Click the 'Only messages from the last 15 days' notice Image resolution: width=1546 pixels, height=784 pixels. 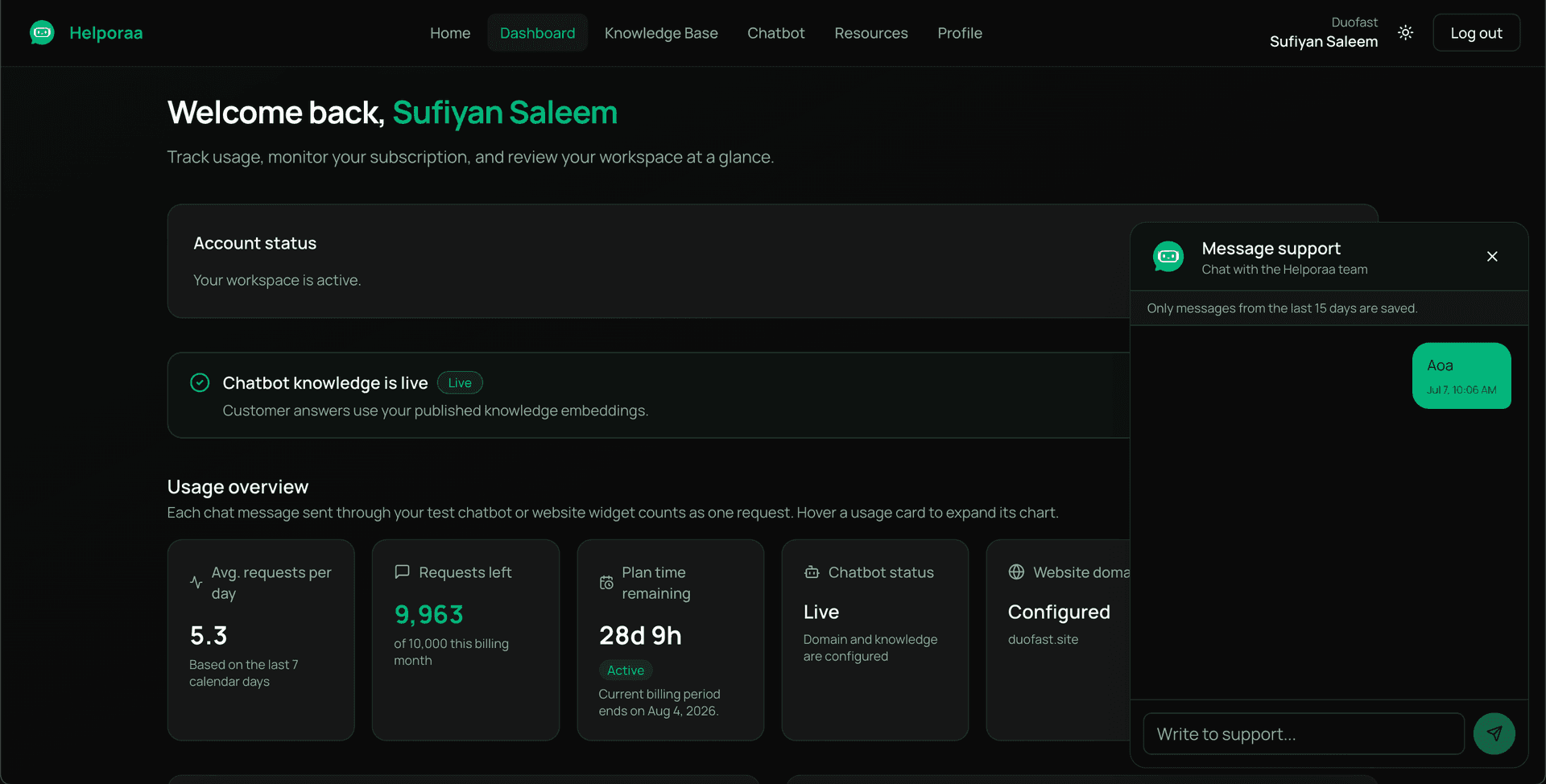1282,308
